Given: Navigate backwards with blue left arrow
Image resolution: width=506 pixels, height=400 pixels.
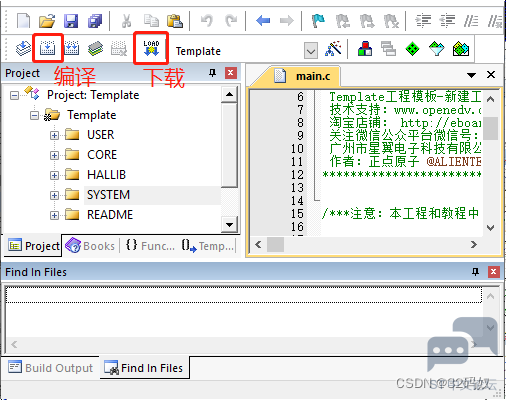Looking at the screenshot, I should 263,21.
